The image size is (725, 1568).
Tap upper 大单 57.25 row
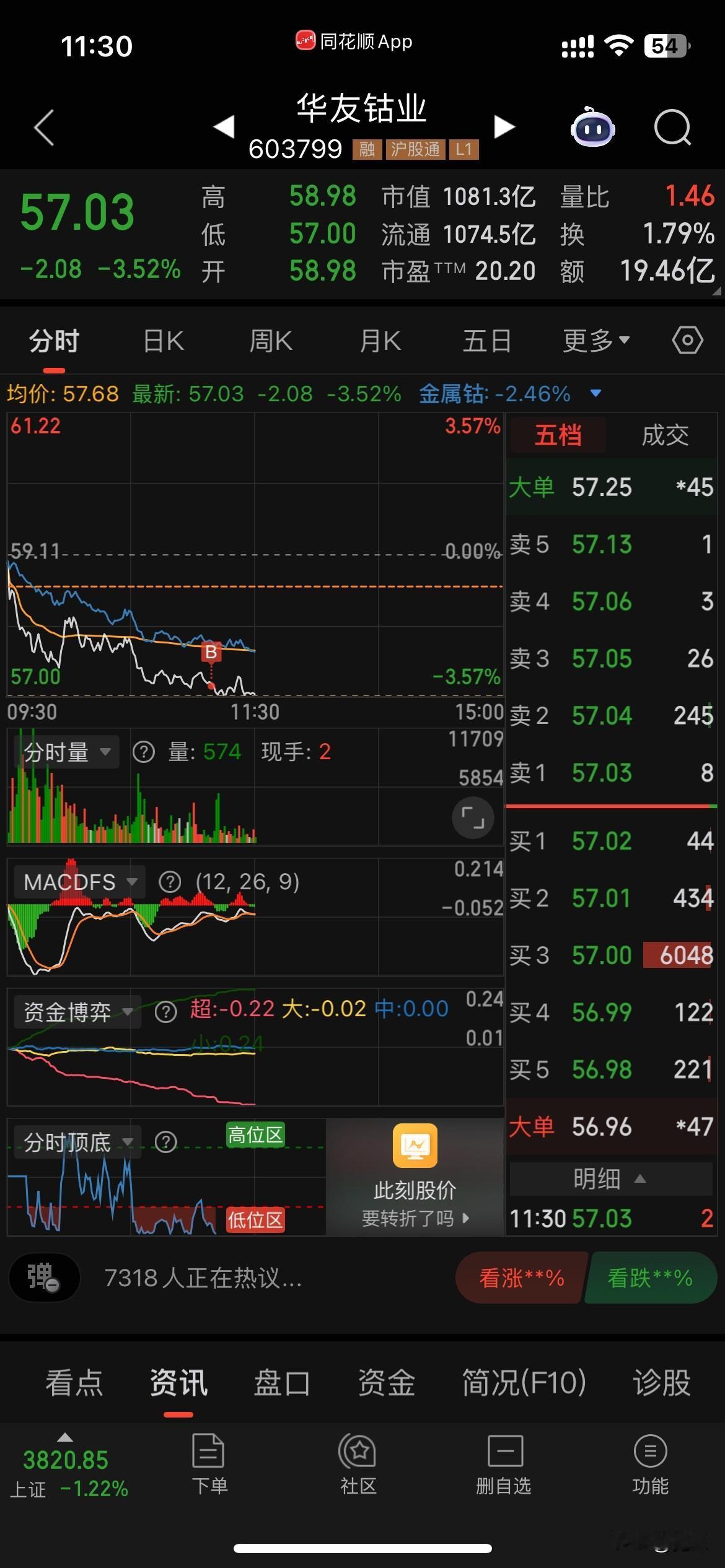point(611,487)
